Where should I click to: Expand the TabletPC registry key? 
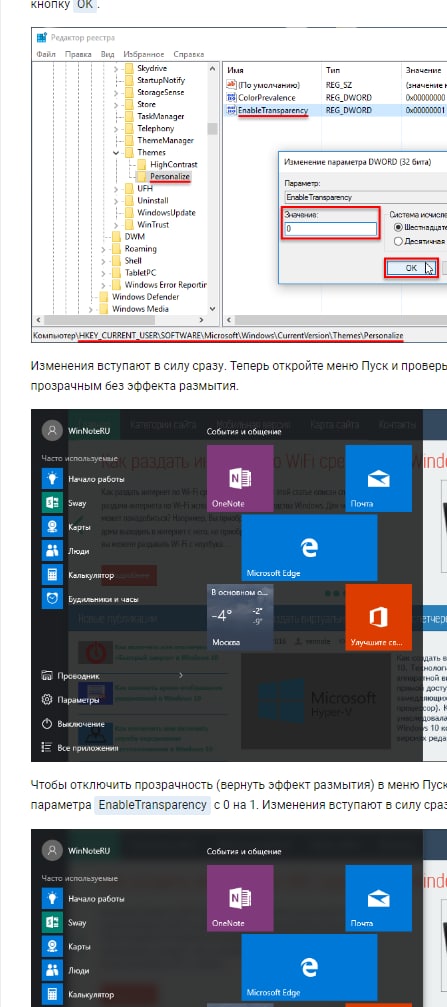pos(104,273)
